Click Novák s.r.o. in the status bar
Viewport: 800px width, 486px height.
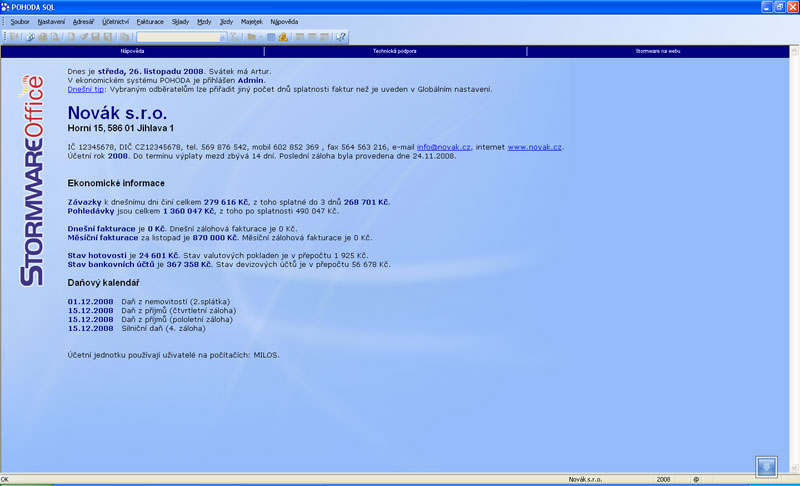click(585, 479)
